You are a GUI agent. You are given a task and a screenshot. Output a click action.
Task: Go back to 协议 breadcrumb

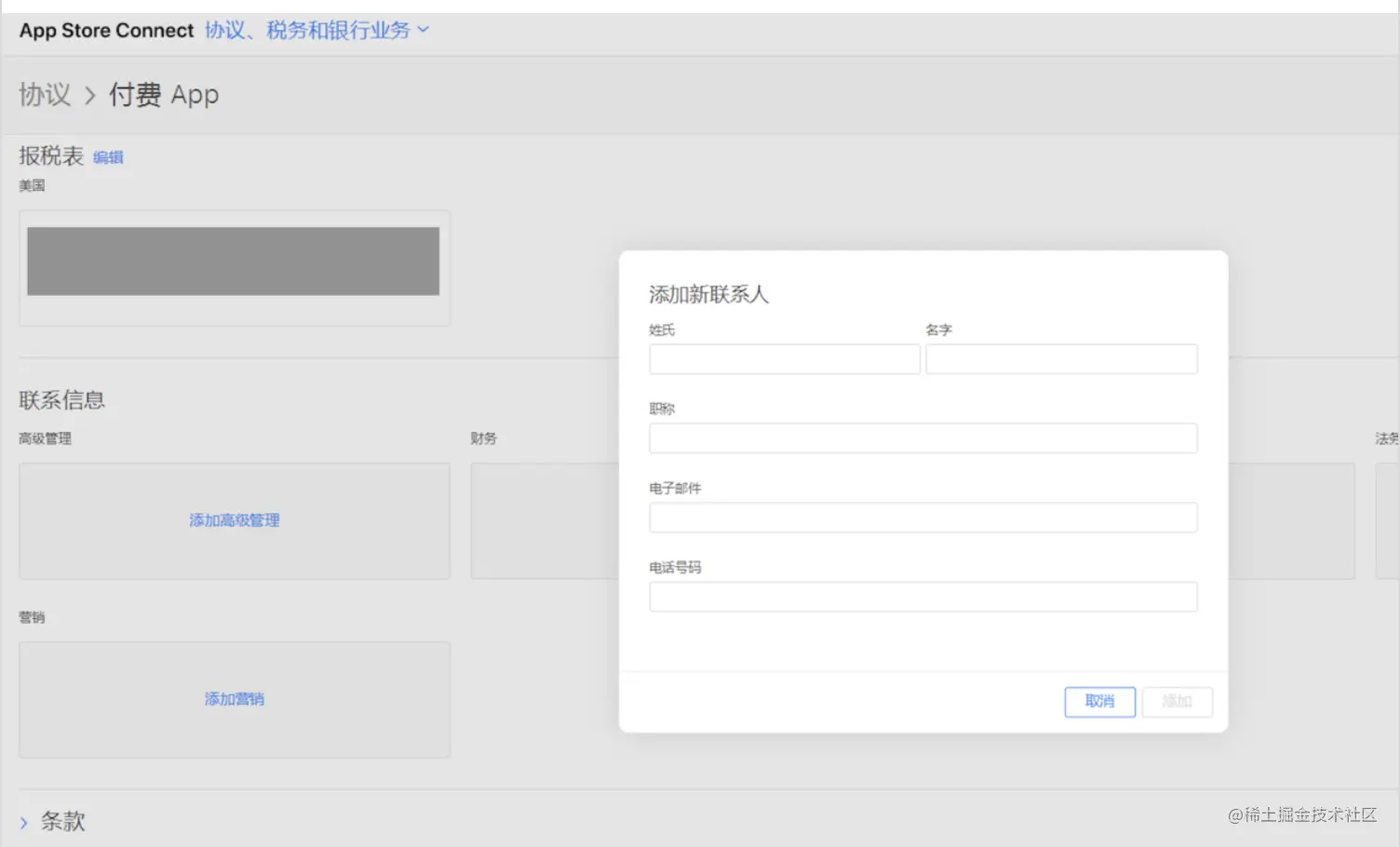tap(45, 94)
